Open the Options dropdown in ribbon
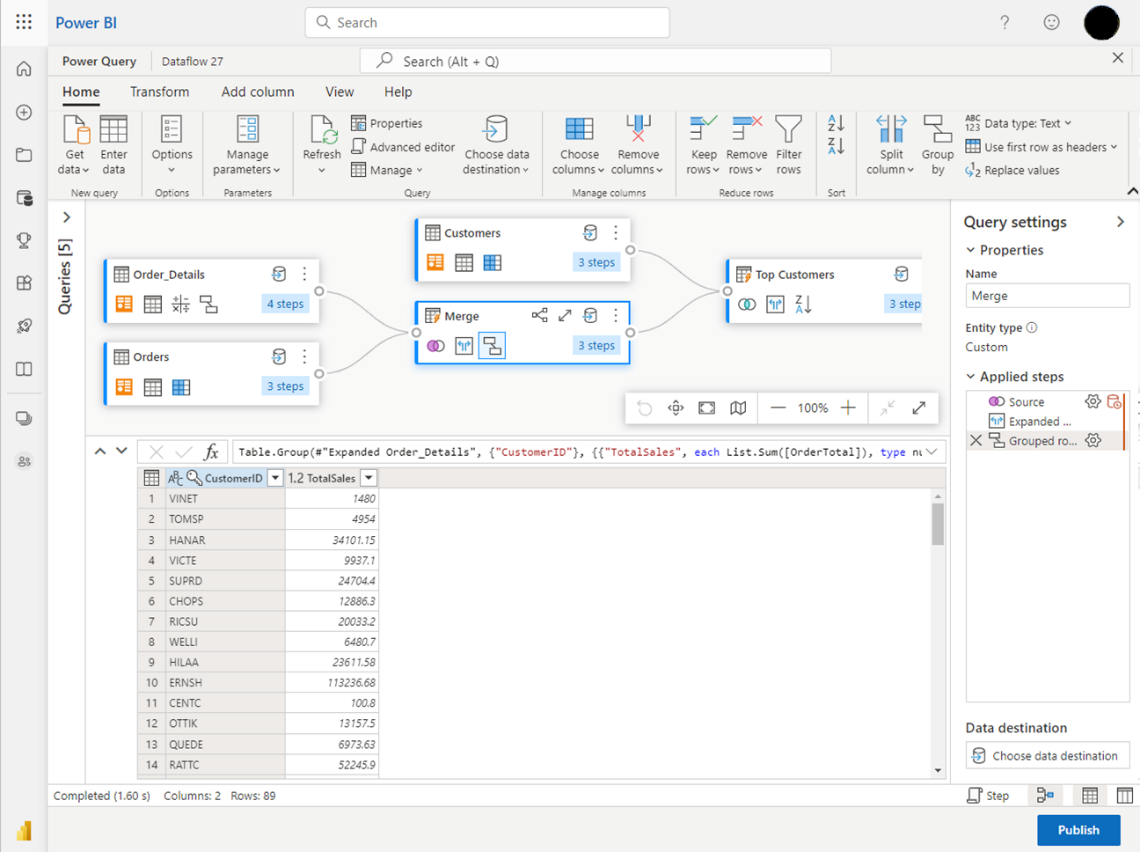 tap(172, 145)
